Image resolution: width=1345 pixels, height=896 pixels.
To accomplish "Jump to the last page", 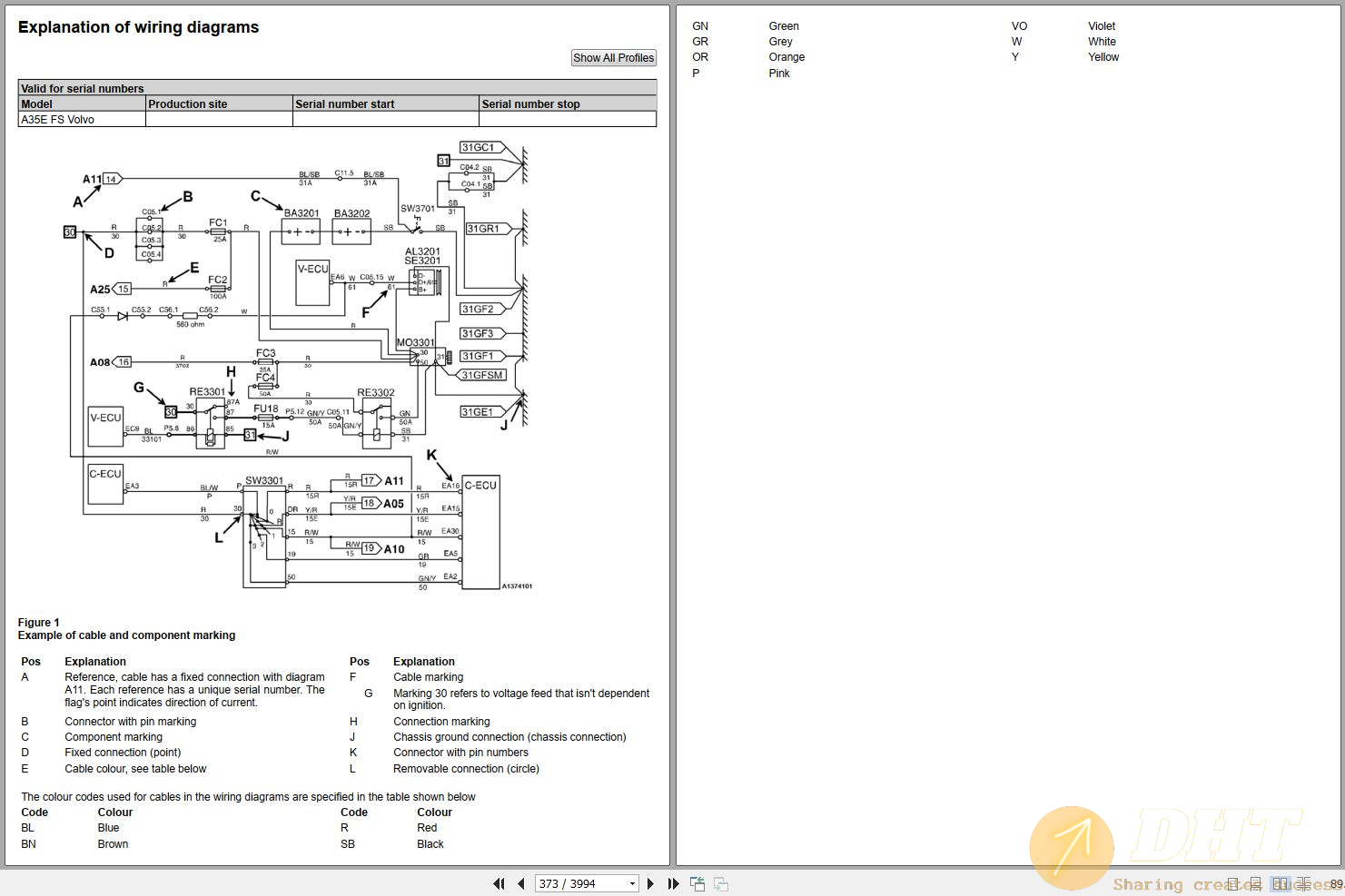I will point(673,883).
